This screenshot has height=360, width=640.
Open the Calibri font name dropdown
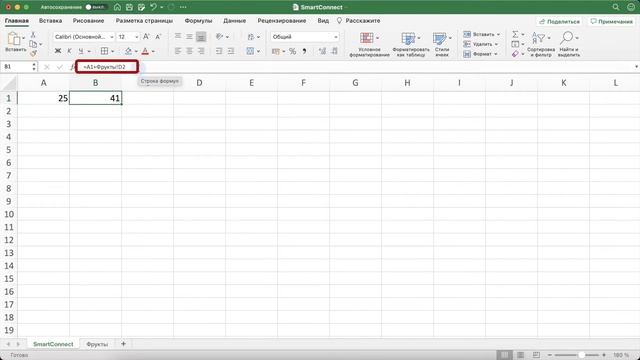click(x=111, y=37)
